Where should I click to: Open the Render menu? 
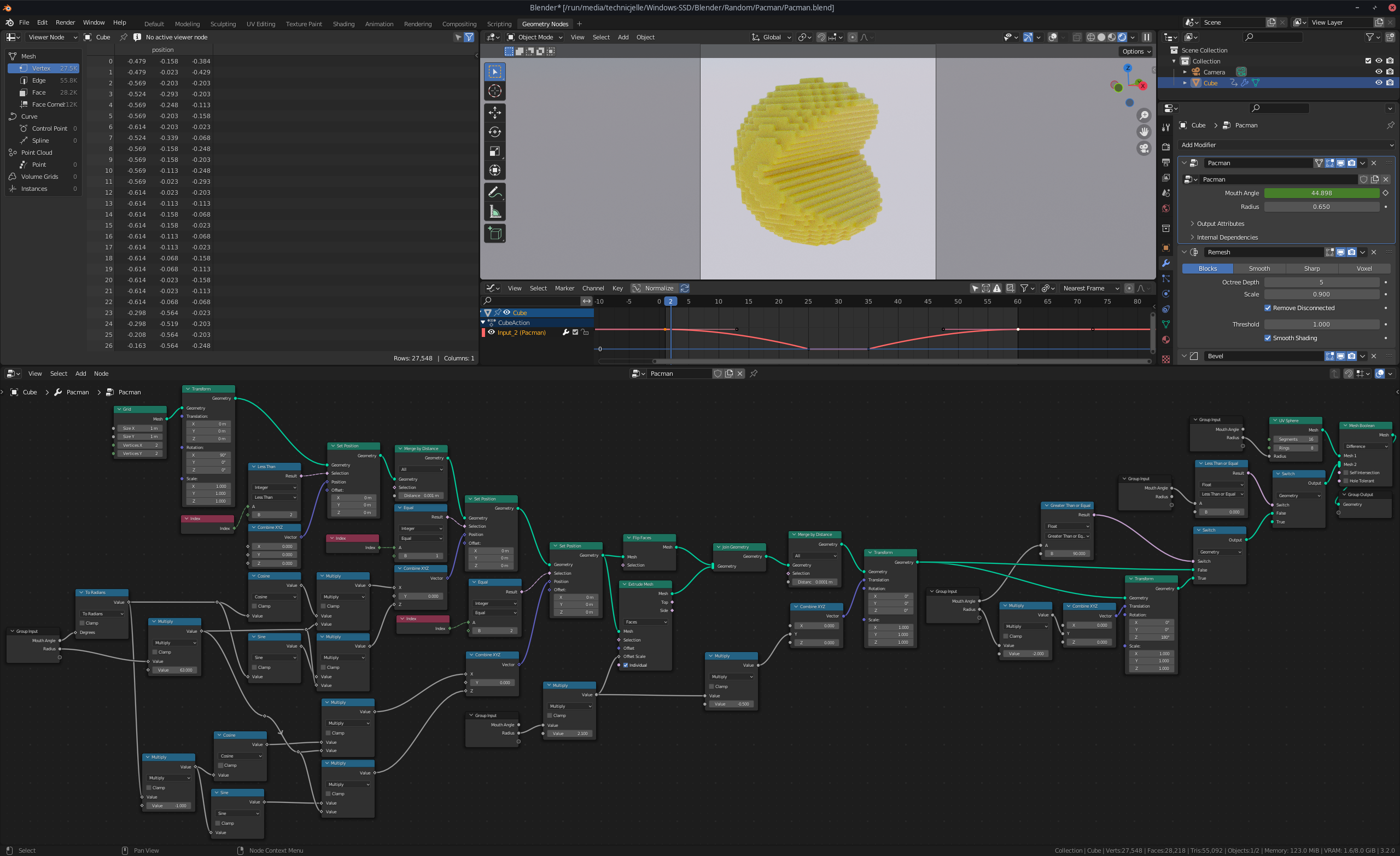(x=65, y=23)
